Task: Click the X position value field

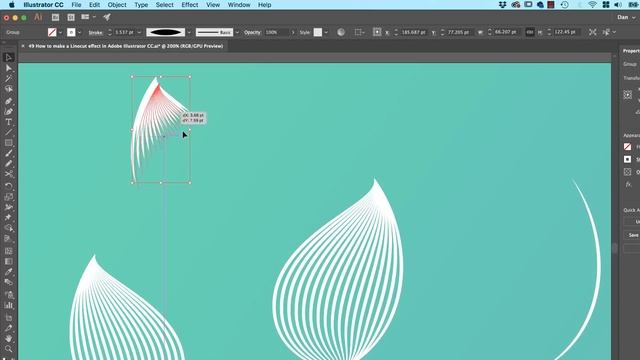Action: [413, 32]
